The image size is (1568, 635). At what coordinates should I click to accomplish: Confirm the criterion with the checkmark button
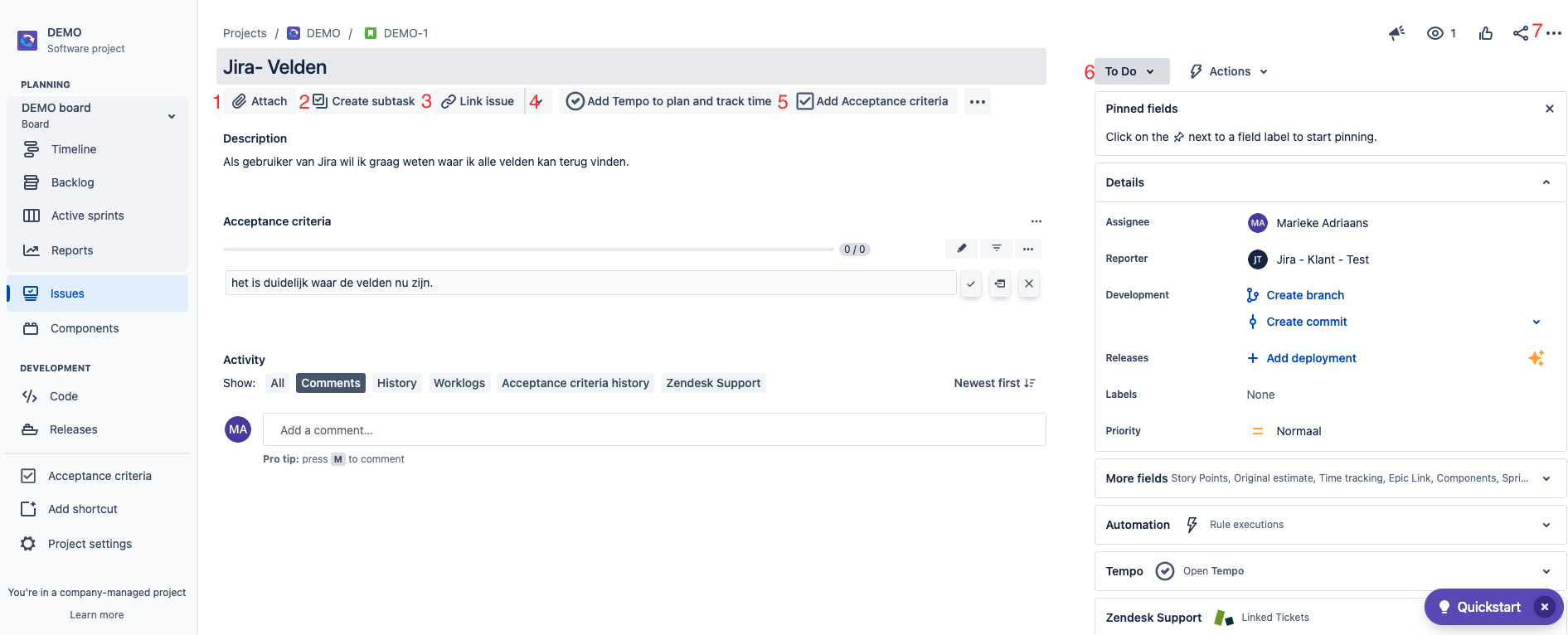pyautogui.click(x=971, y=284)
